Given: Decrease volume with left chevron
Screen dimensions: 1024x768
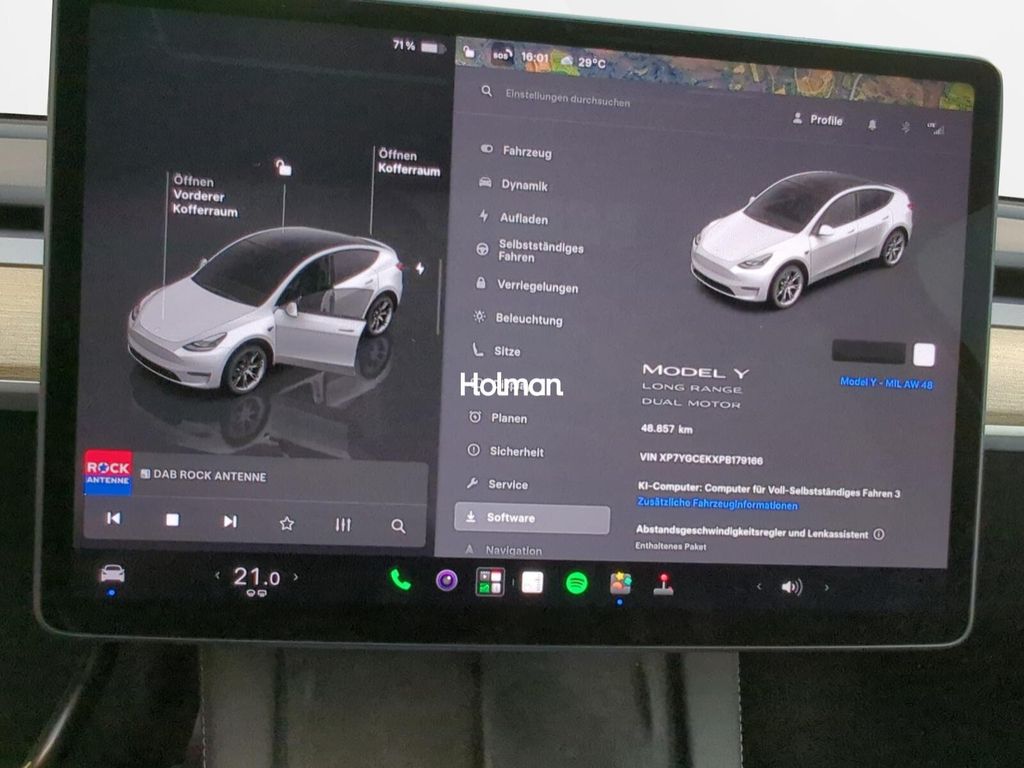Looking at the screenshot, I should coord(759,586).
